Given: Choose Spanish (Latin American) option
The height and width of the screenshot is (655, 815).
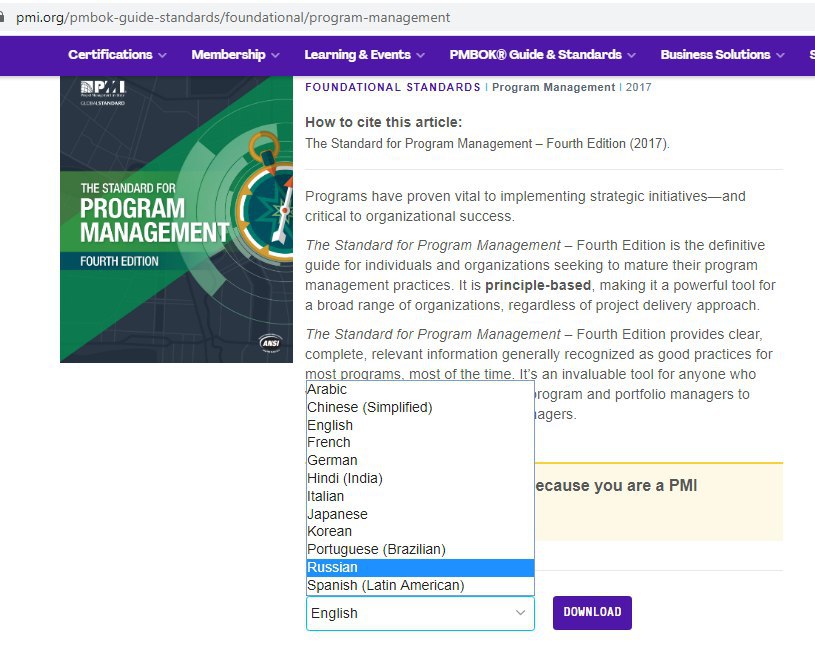Looking at the screenshot, I should [x=420, y=585].
